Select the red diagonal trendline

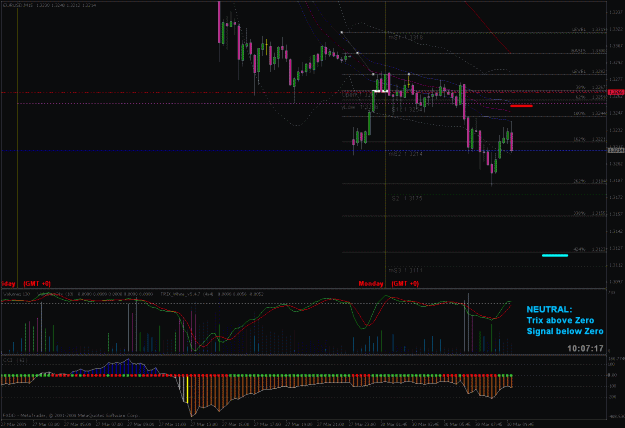(x=488, y=27)
